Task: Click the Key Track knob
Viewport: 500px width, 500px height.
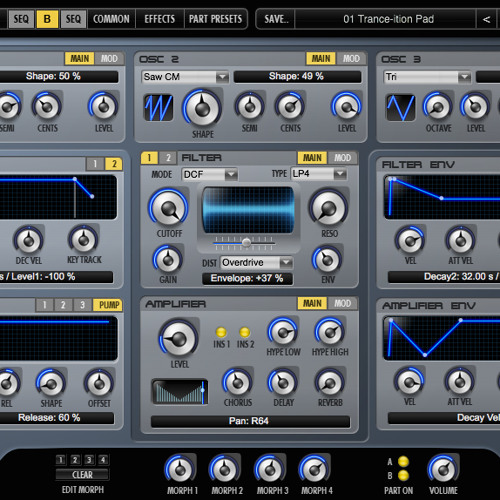Action: [x=83, y=240]
